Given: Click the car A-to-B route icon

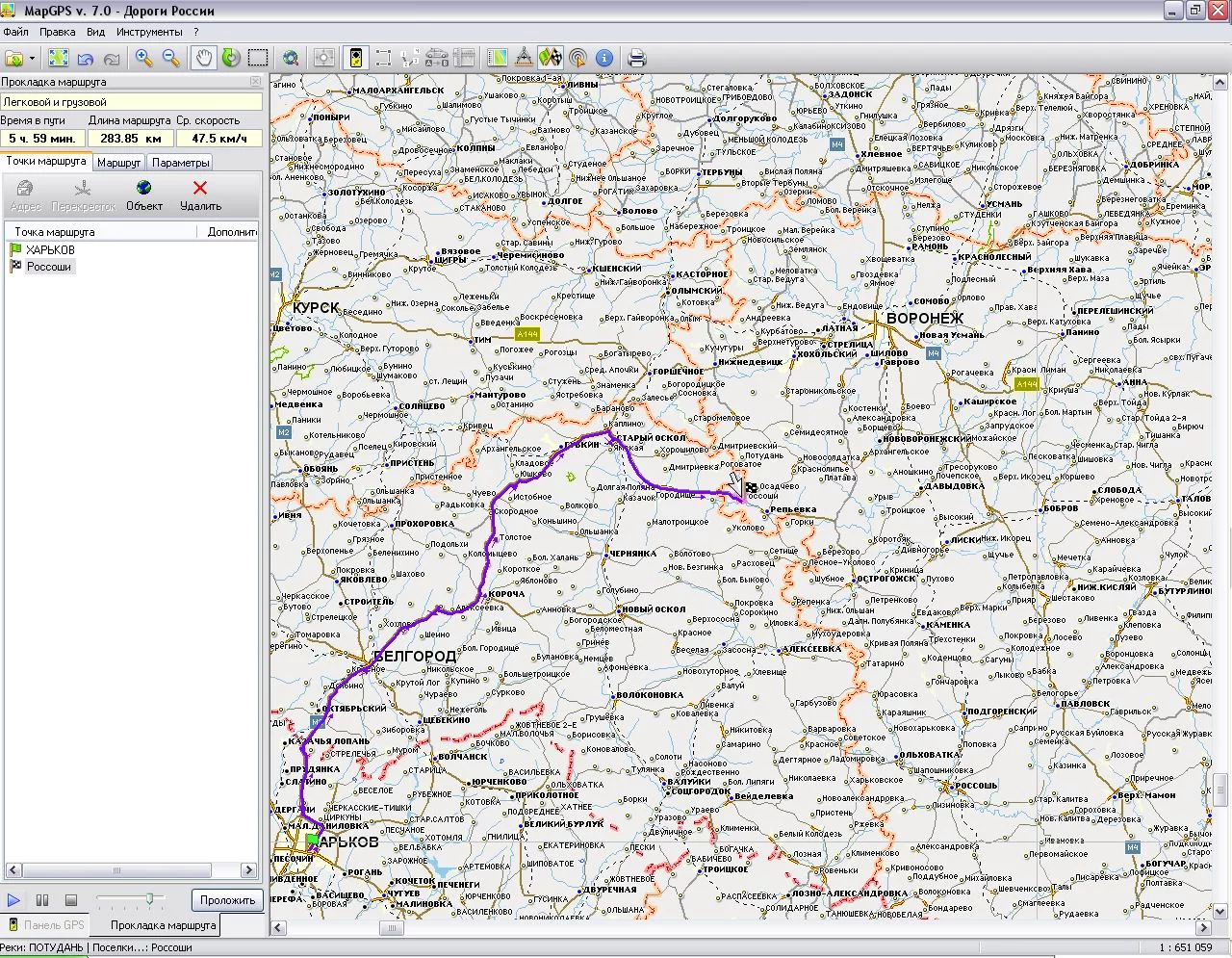Looking at the screenshot, I should click(x=437, y=58).
